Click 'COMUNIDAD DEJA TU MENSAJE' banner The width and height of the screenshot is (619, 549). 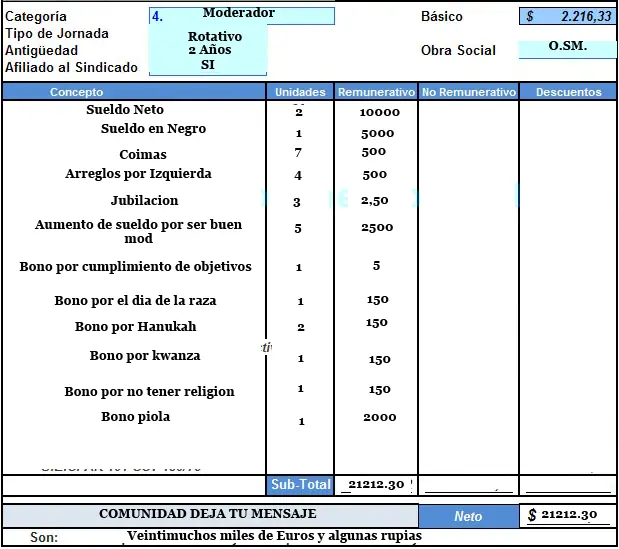(208, 514)
